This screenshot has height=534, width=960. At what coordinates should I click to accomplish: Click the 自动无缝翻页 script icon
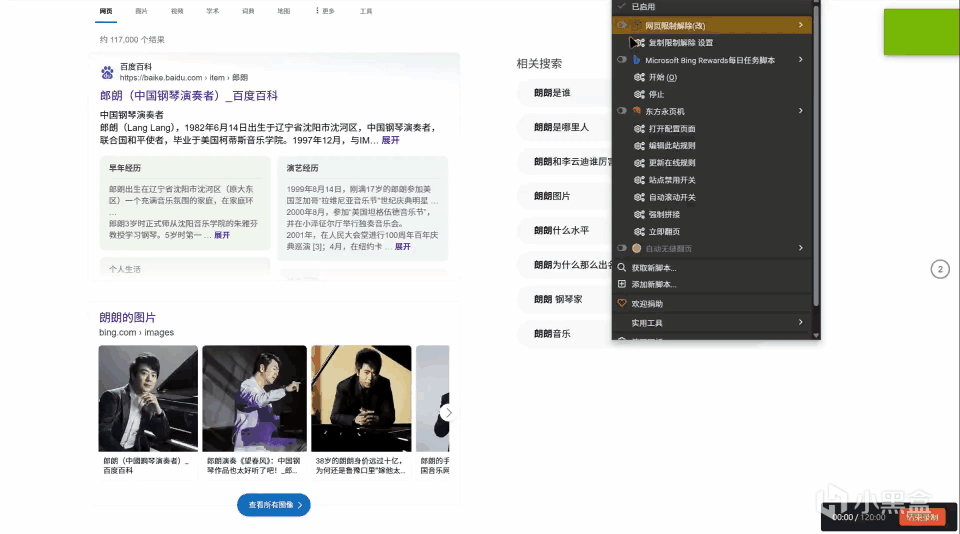click(637, 248)
